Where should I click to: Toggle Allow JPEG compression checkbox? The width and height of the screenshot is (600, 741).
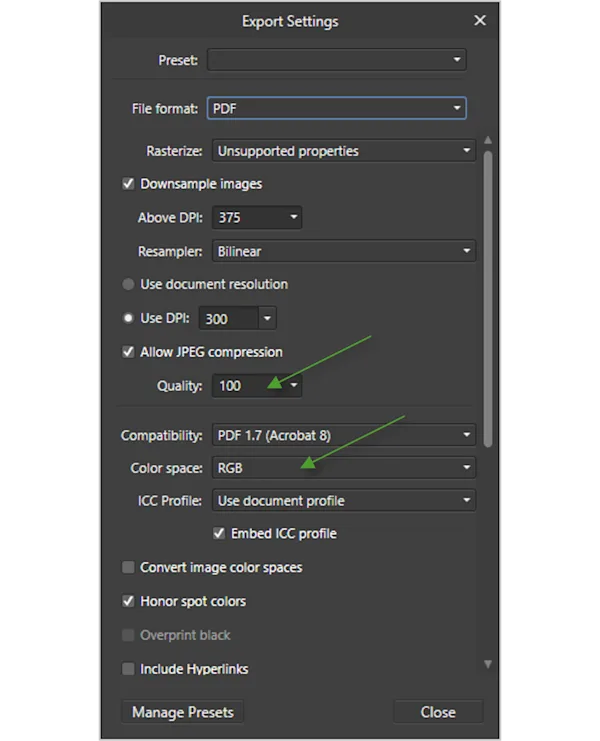tap(128, 352)
